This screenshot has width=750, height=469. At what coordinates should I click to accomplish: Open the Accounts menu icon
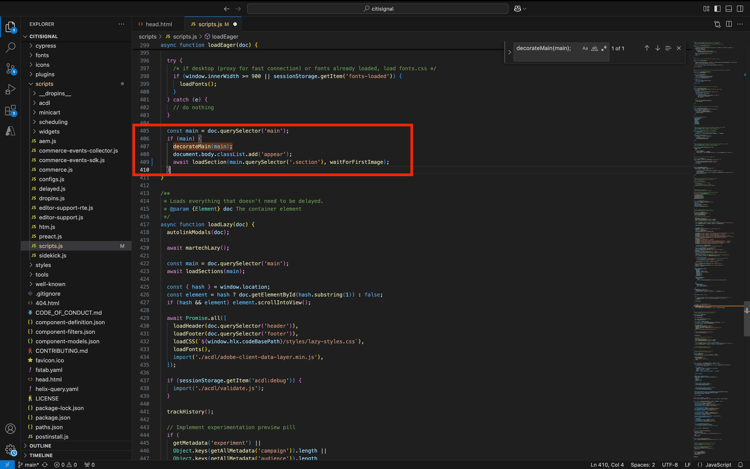coord(11,429)
